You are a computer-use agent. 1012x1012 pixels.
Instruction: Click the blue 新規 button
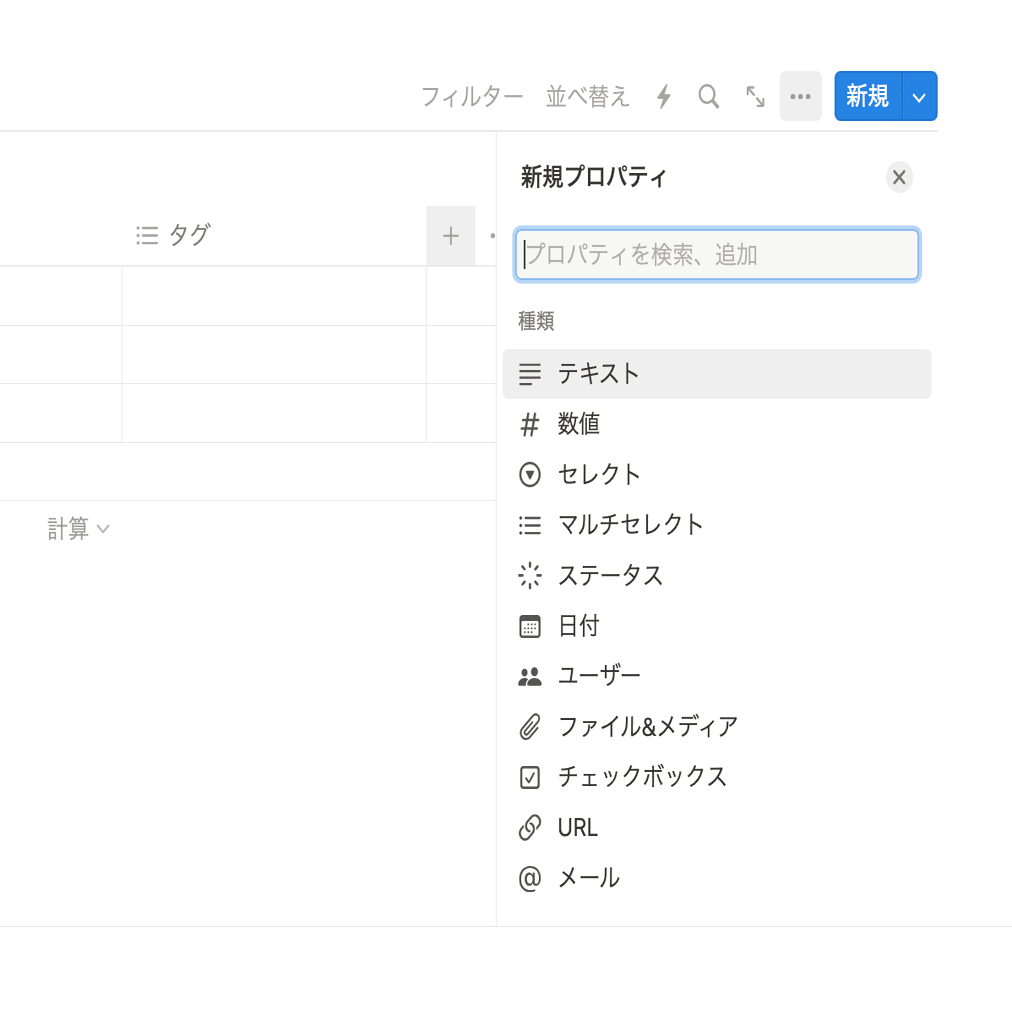click(x=867, y=96)
